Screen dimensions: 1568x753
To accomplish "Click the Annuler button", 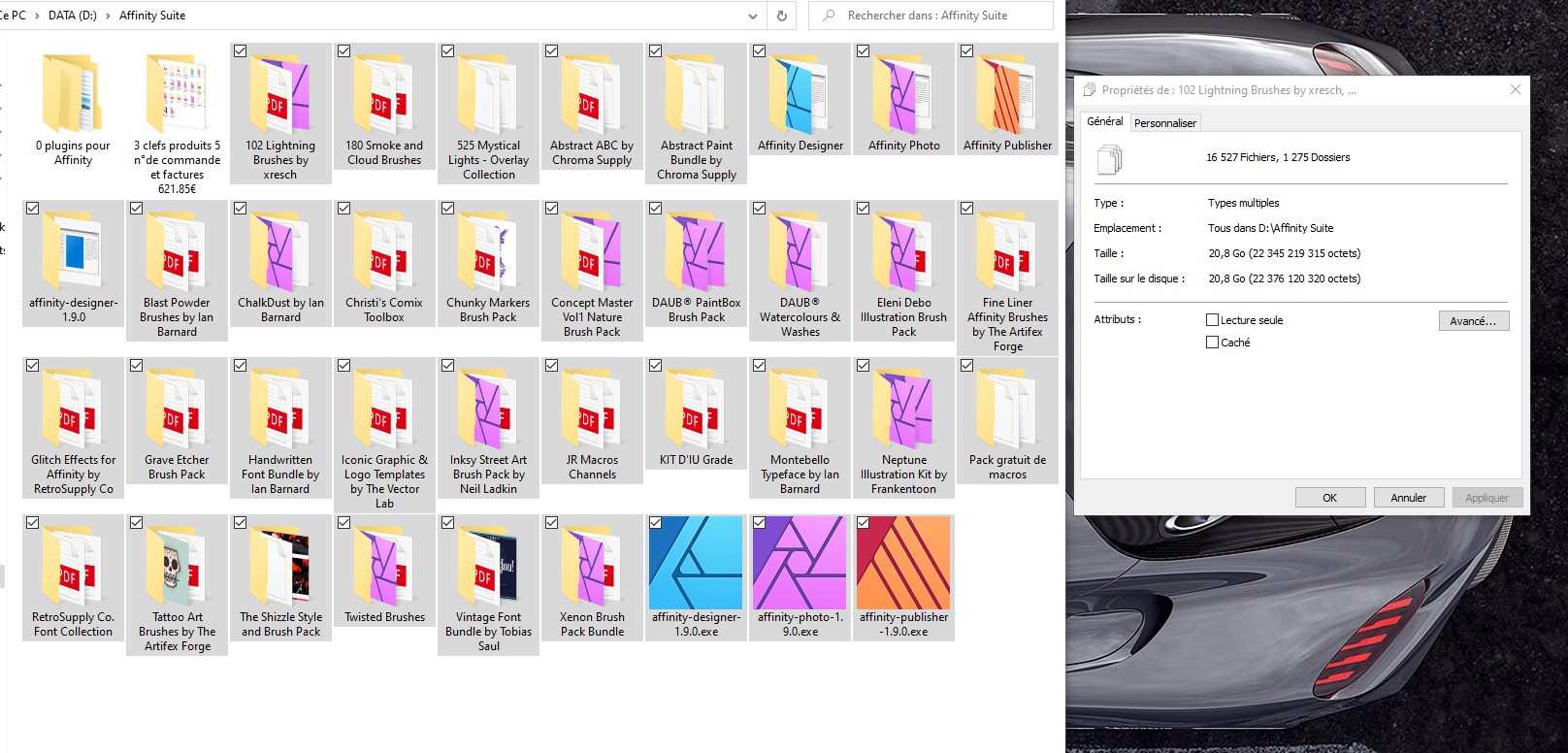I will coord(1409,498).
